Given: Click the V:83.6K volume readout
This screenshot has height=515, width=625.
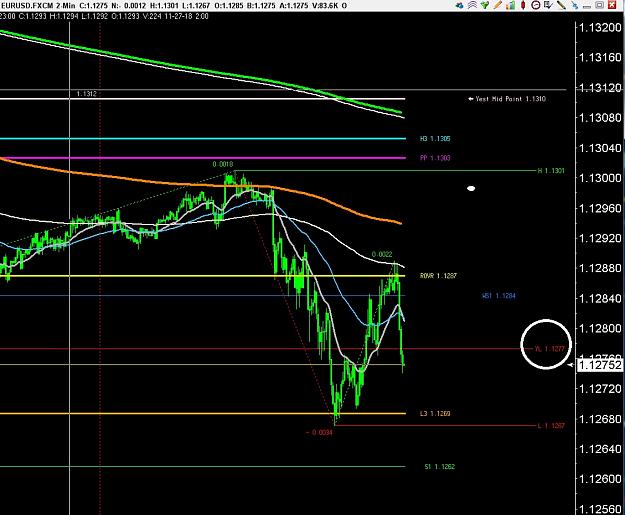Looking at the screenshot, I should click(323, 6).
